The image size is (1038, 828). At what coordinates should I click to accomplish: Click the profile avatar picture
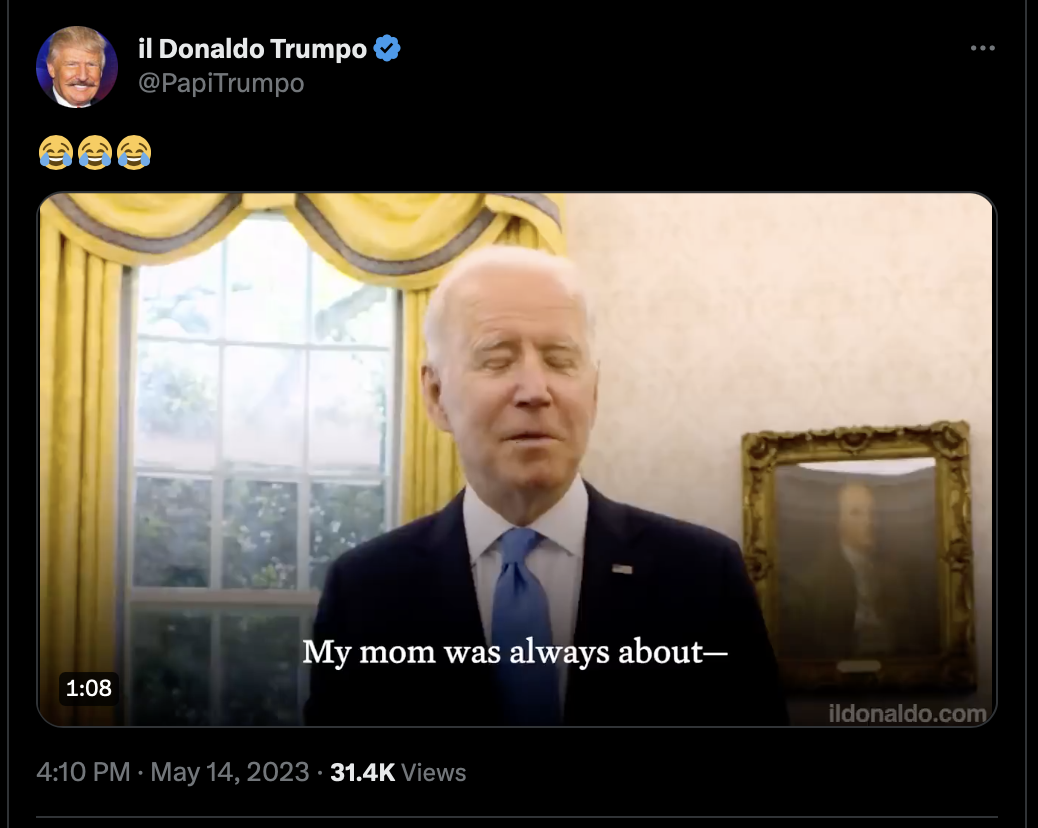77,67
